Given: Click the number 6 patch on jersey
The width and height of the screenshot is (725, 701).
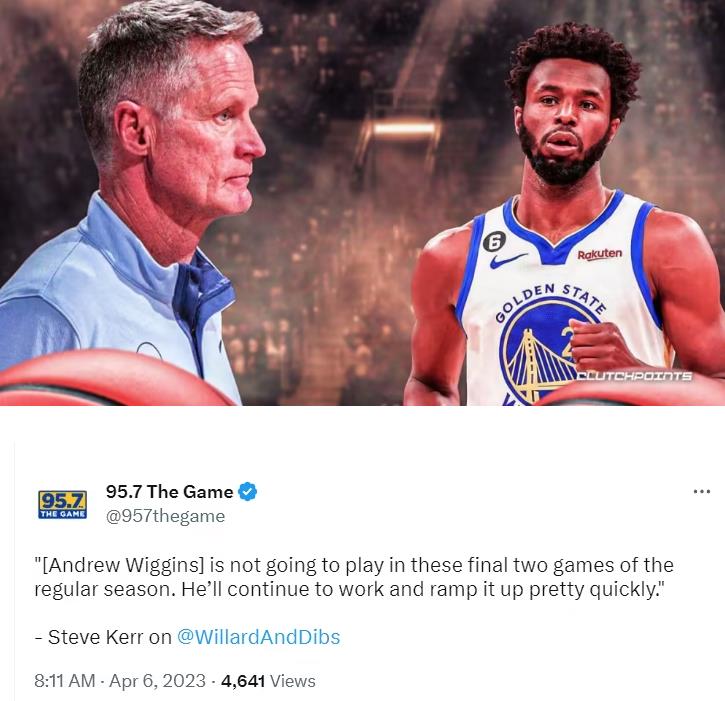Looking at the screenshot, I should click(x=494, y=242).
